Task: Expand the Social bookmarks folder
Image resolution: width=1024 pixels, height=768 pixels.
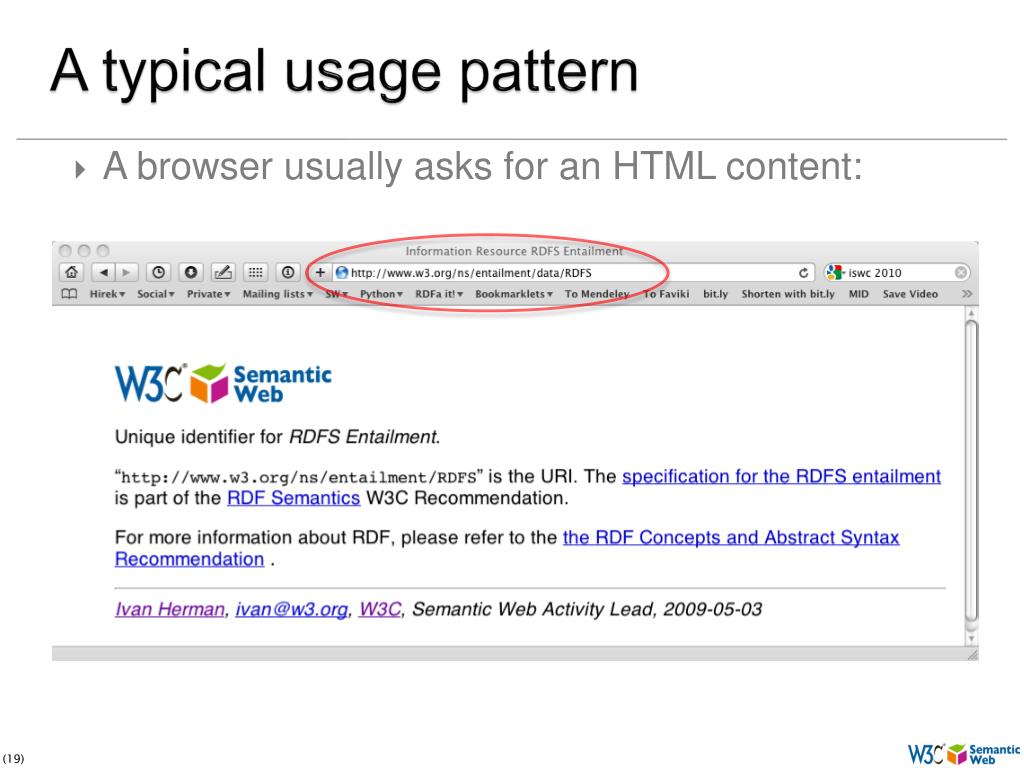Action: point(155,294)
